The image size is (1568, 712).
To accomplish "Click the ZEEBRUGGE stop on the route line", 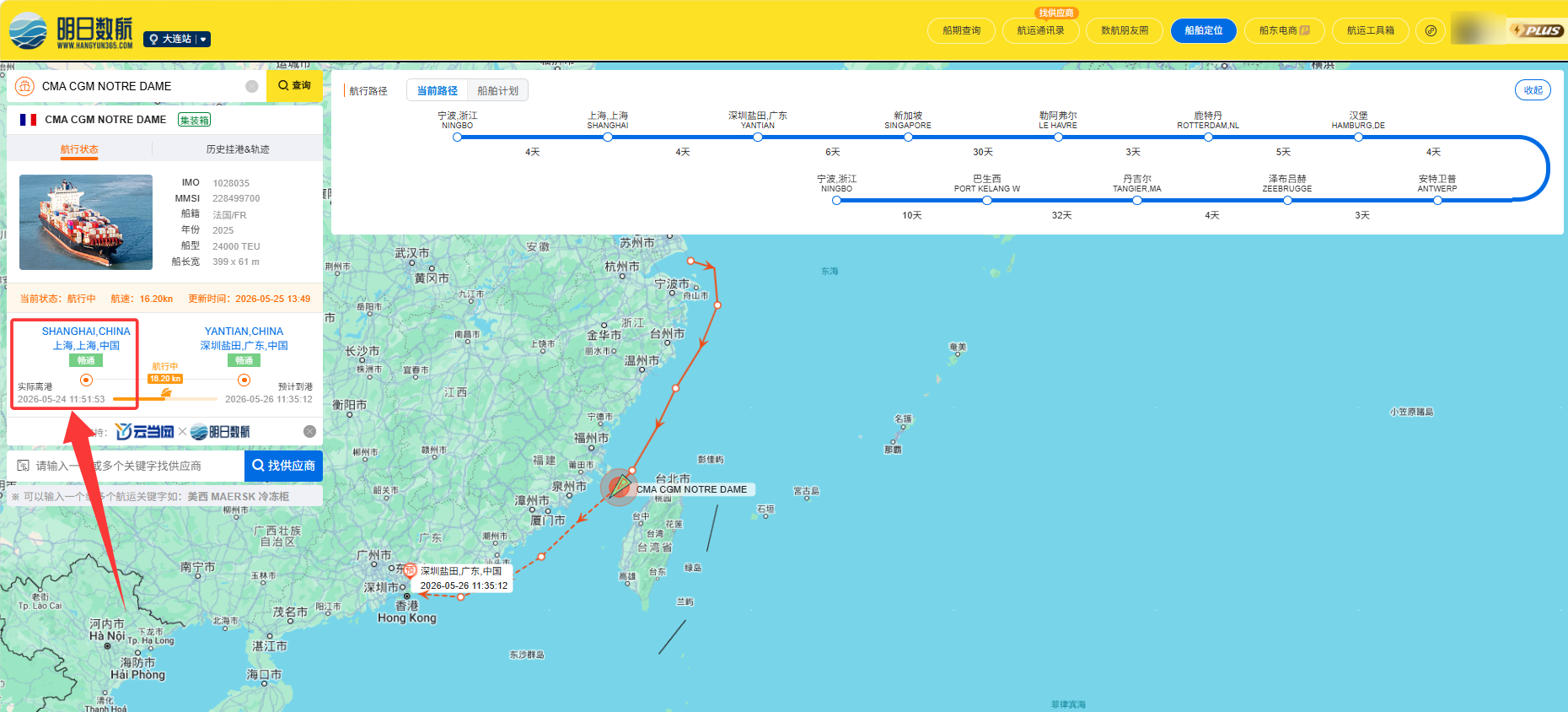I will [1287, 200].
